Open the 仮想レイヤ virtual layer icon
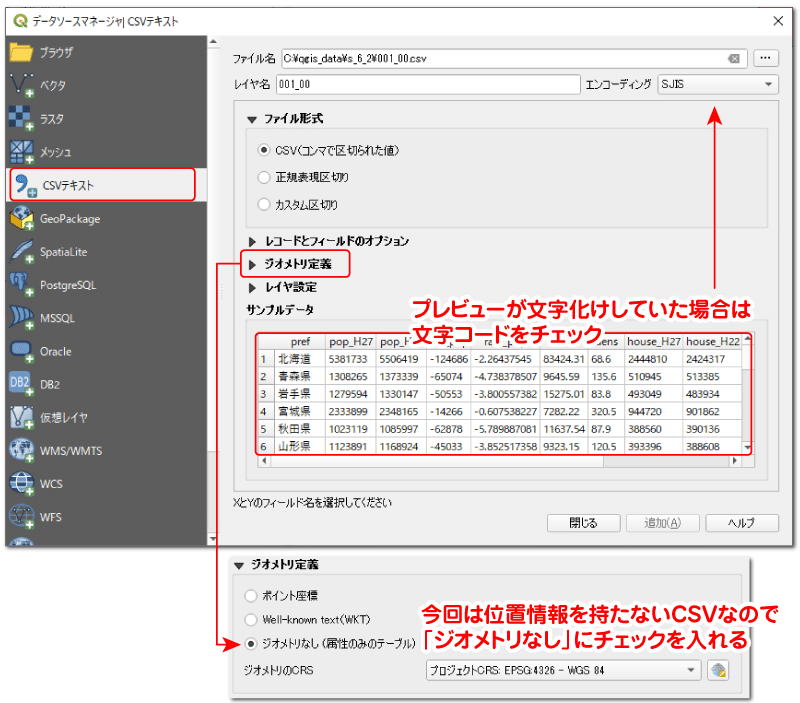Screen dimensions: 800x703 click(21, 417)
